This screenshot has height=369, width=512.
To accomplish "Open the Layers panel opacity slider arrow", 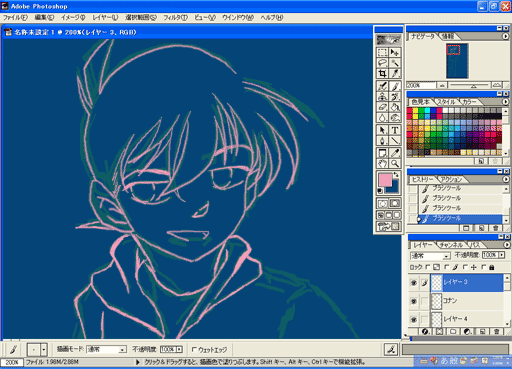I will tap(502, 255).
